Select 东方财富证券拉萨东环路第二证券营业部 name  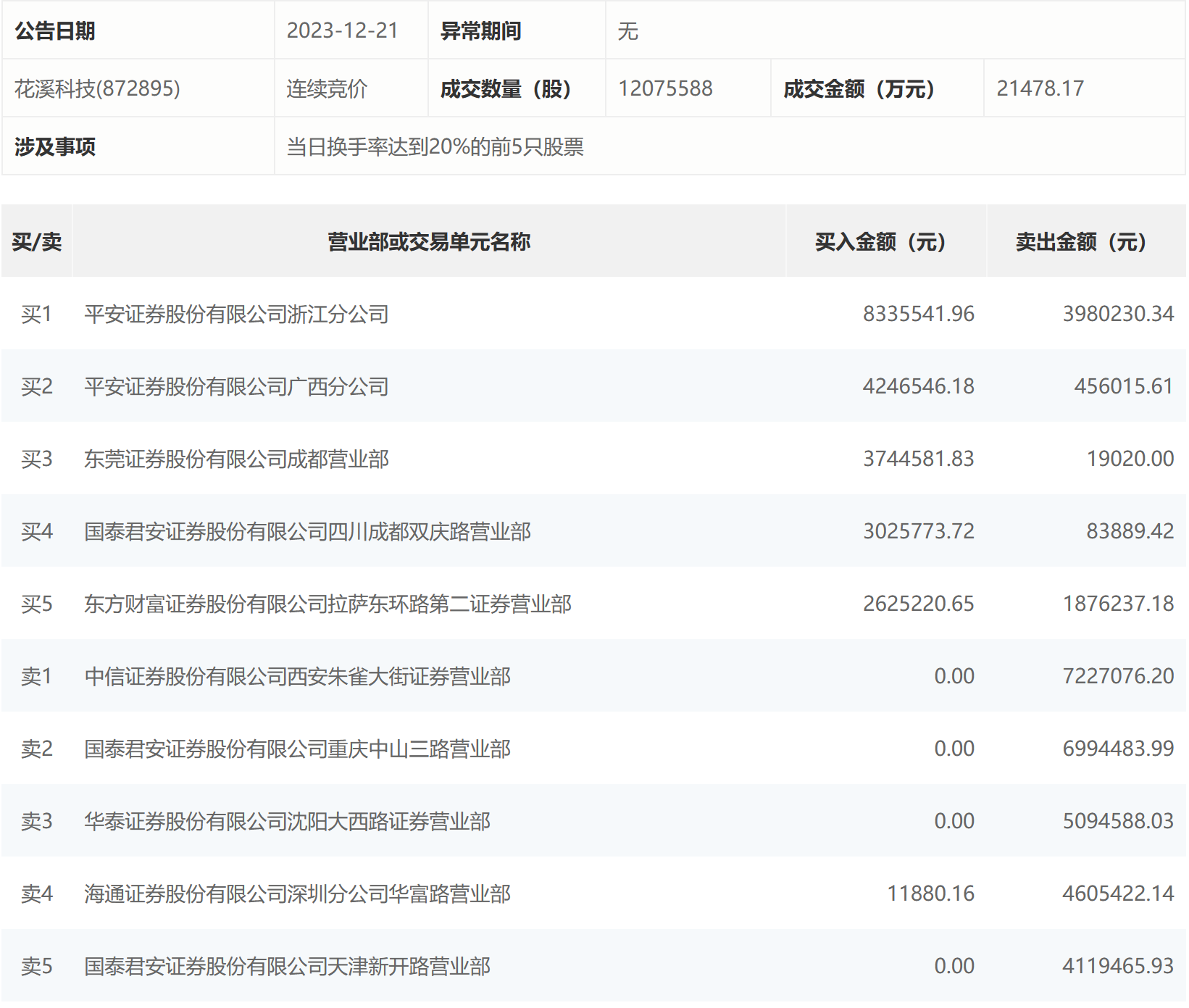point(328,604)
